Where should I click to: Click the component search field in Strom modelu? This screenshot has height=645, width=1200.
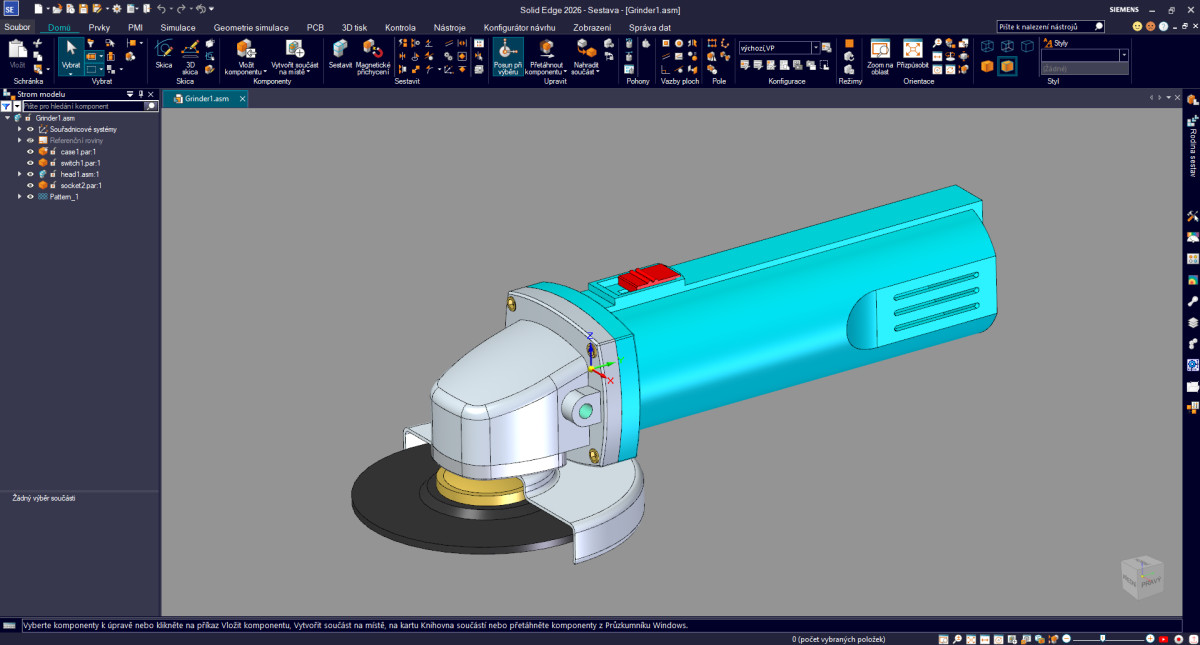tap(84, 105)
